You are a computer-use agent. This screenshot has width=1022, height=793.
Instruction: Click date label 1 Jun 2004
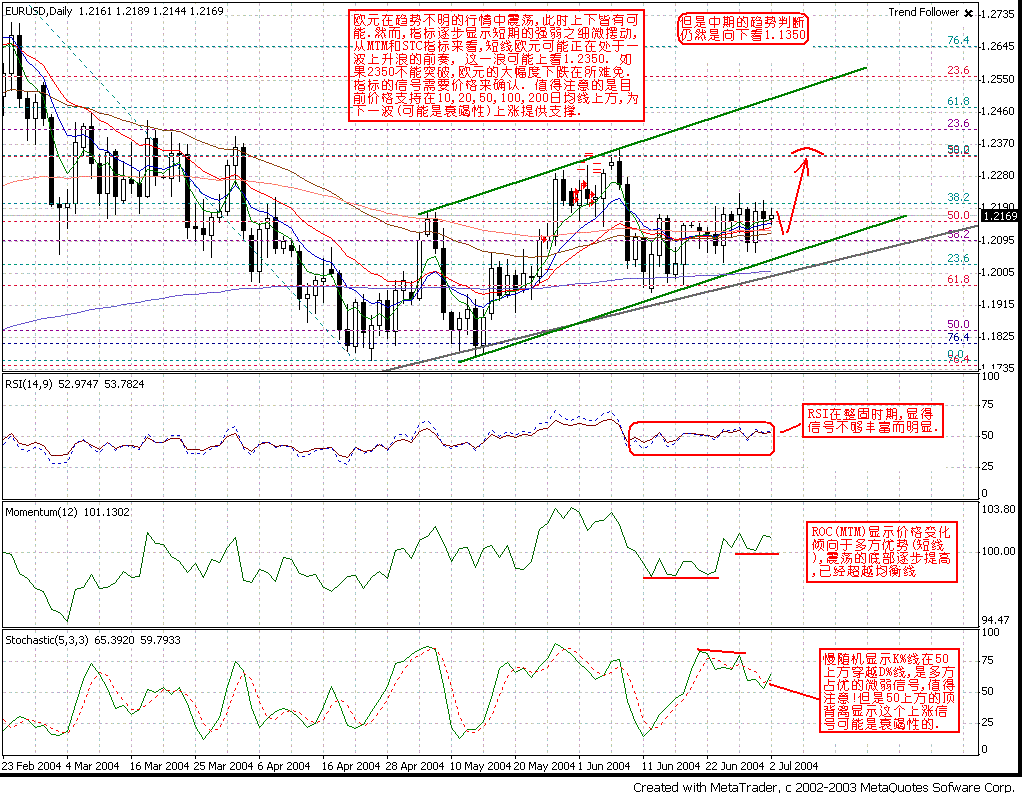click(604, 766)
